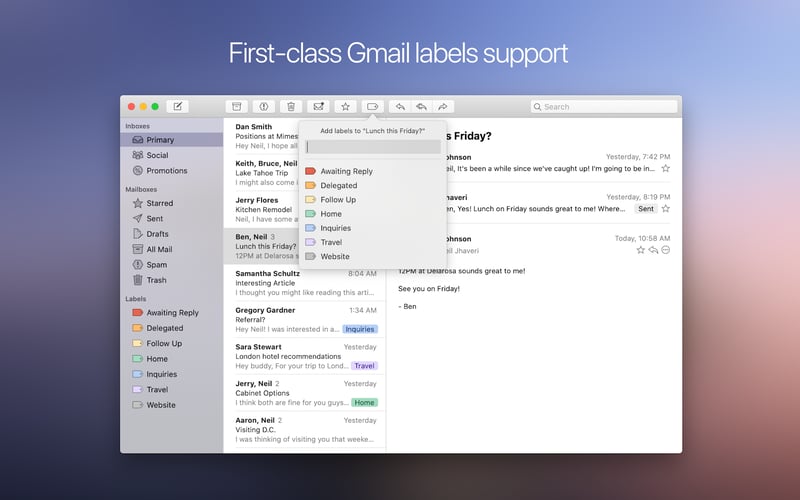Click the trash icon in toolbar

(x=291, y=106)
